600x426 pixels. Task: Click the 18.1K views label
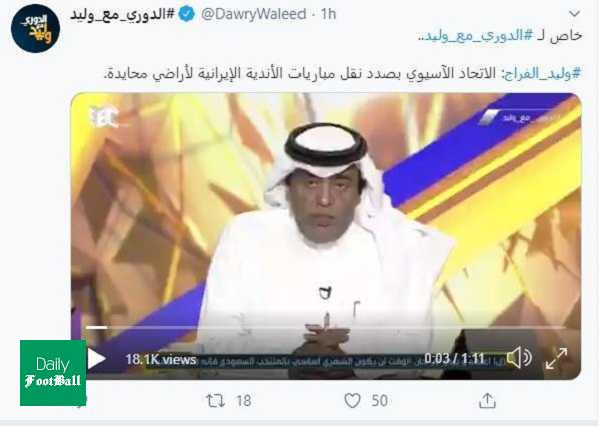point(161,359)
